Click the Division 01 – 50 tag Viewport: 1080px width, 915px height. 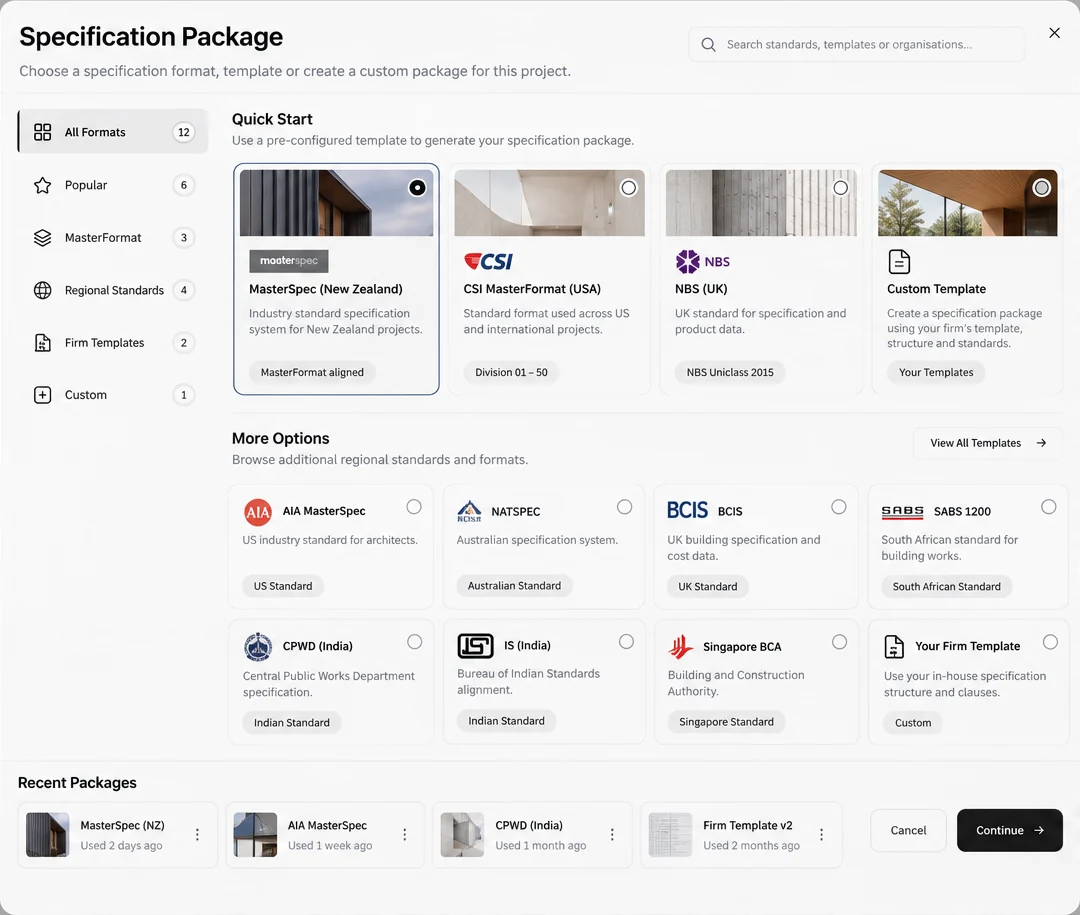[x=511, y=372]
